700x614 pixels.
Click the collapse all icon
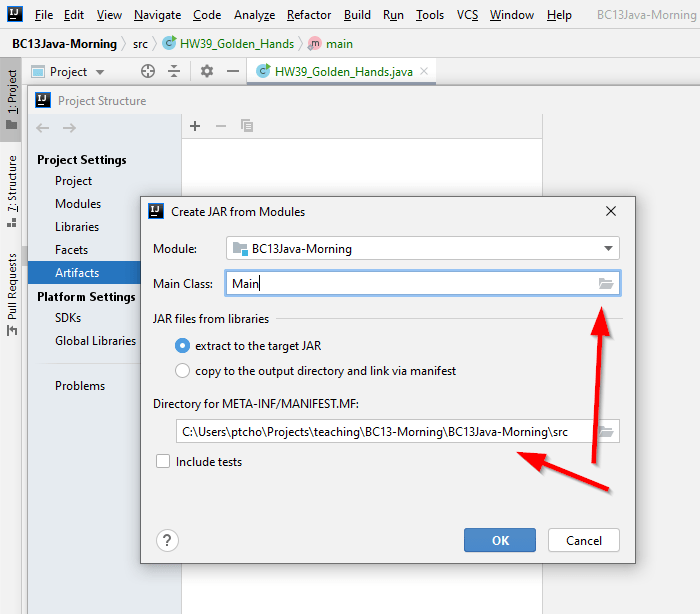tap(174, 71)
